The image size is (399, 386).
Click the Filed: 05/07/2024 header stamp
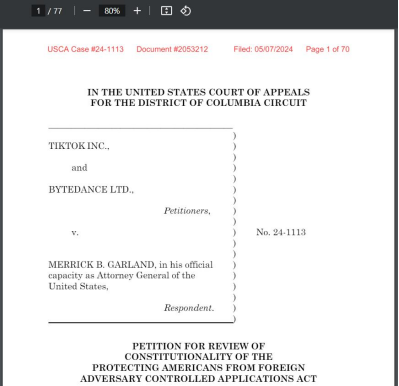[x=263, y=49]
